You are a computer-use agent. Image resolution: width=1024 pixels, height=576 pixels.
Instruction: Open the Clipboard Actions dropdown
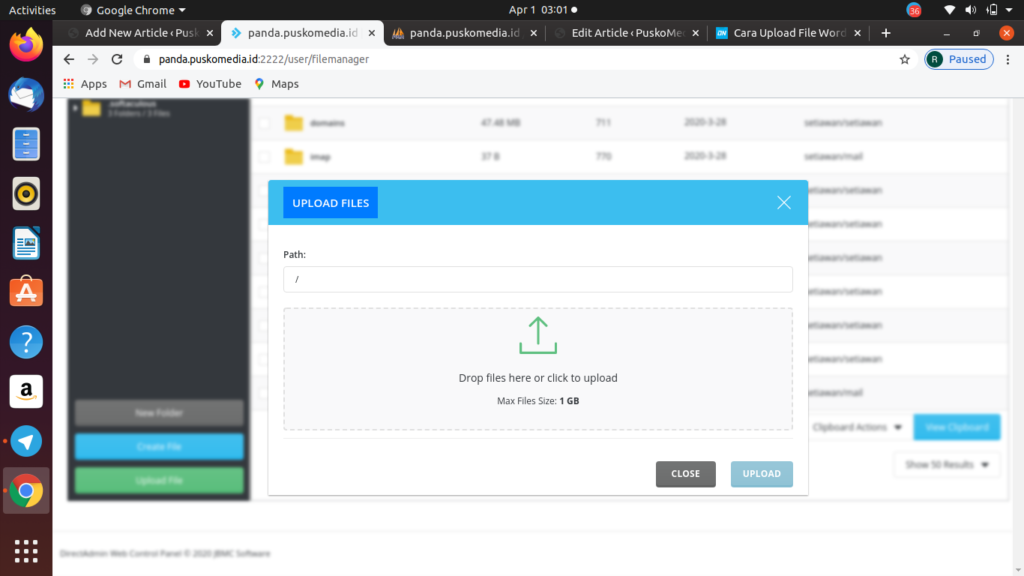[857, 427]
